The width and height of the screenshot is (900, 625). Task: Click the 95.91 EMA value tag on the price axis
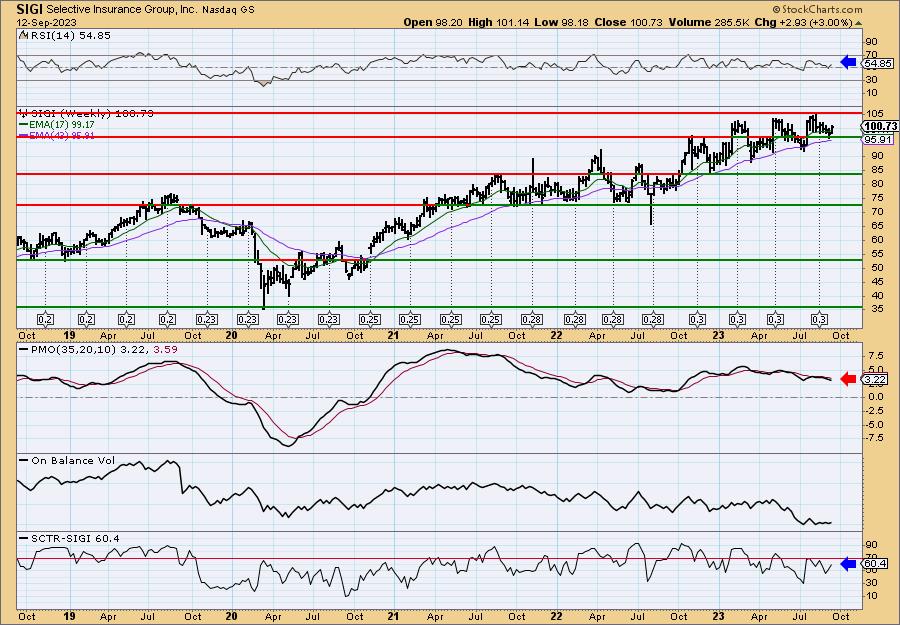coord(878,139)
